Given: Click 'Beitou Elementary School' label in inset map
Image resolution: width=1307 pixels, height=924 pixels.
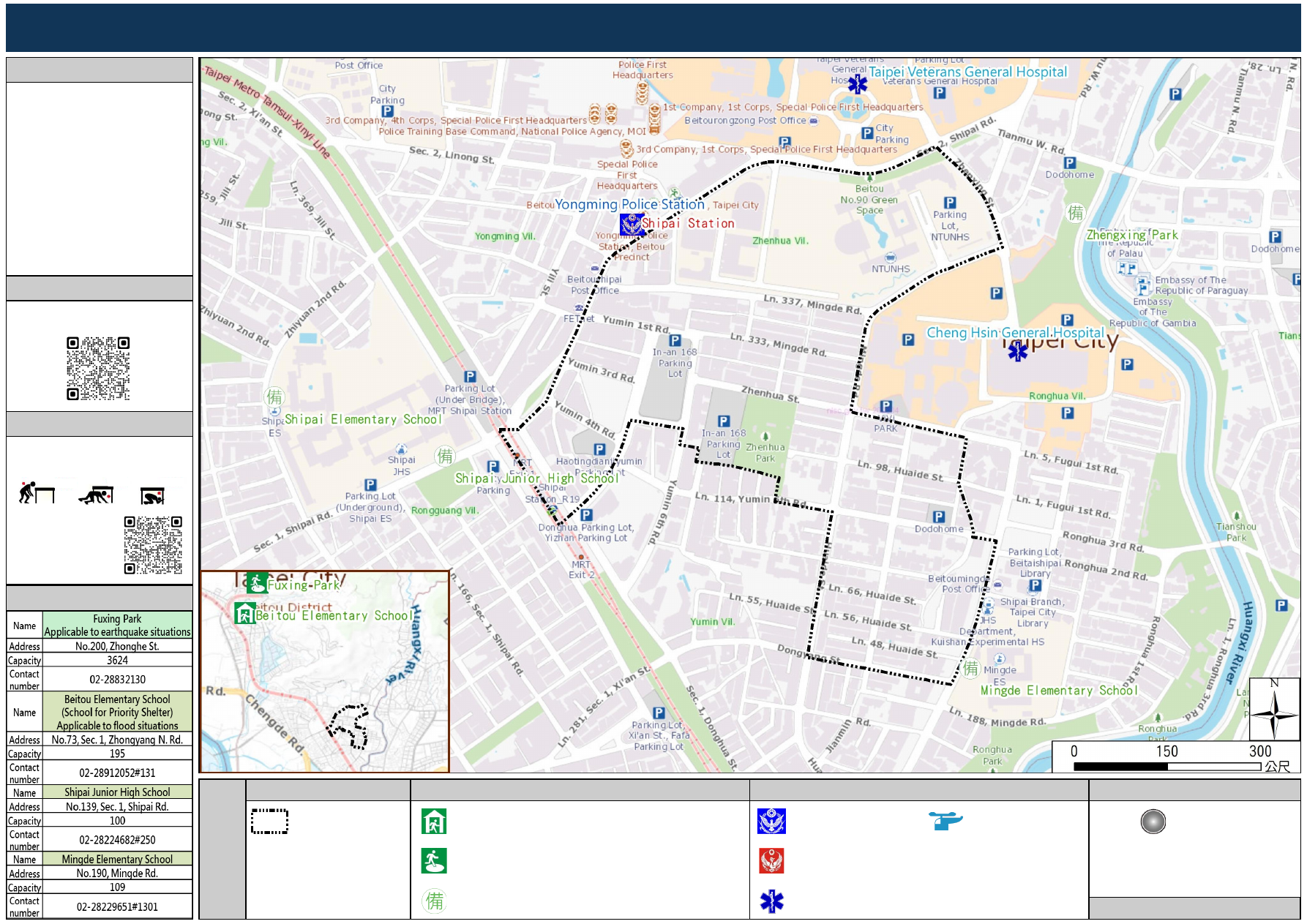Looking at the screenshot, I should click(334, 616).
